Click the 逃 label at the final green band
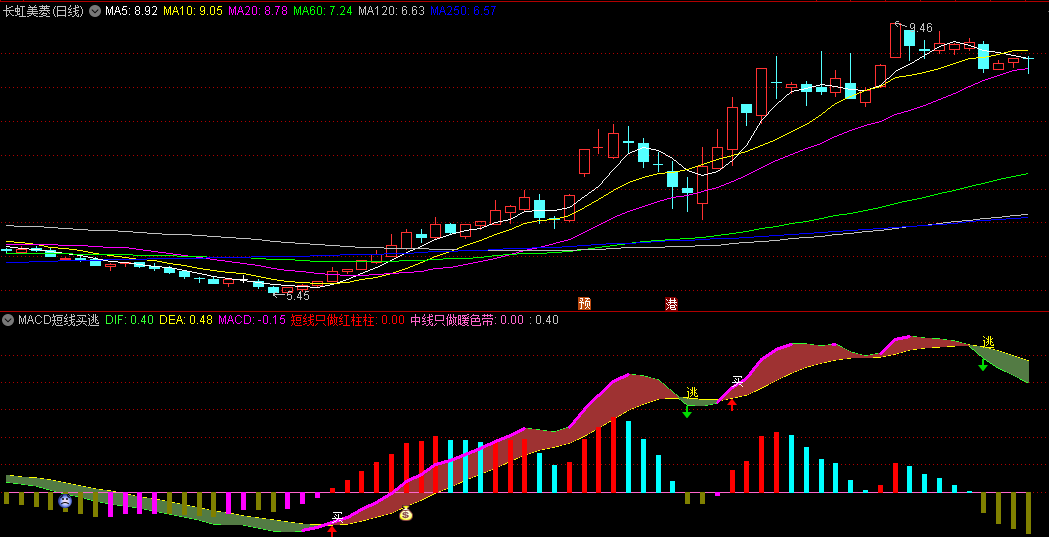This screenshot has width=1049, height=537. (x=988, y=341)
